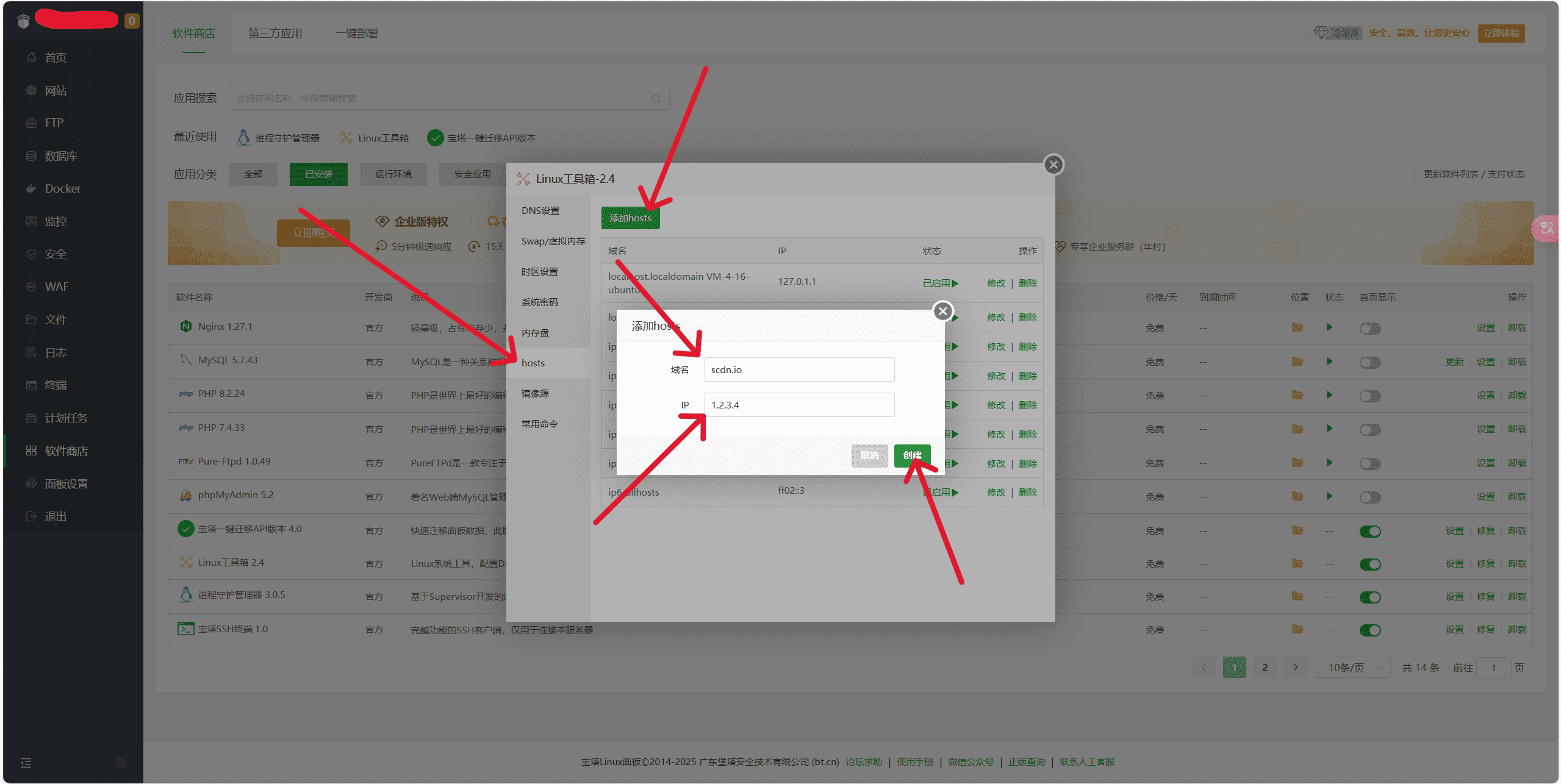Click the run-state play icon for MySQL 5.7.43
The height and width of the screenshot is (784, 1561).
(1329, 362)
